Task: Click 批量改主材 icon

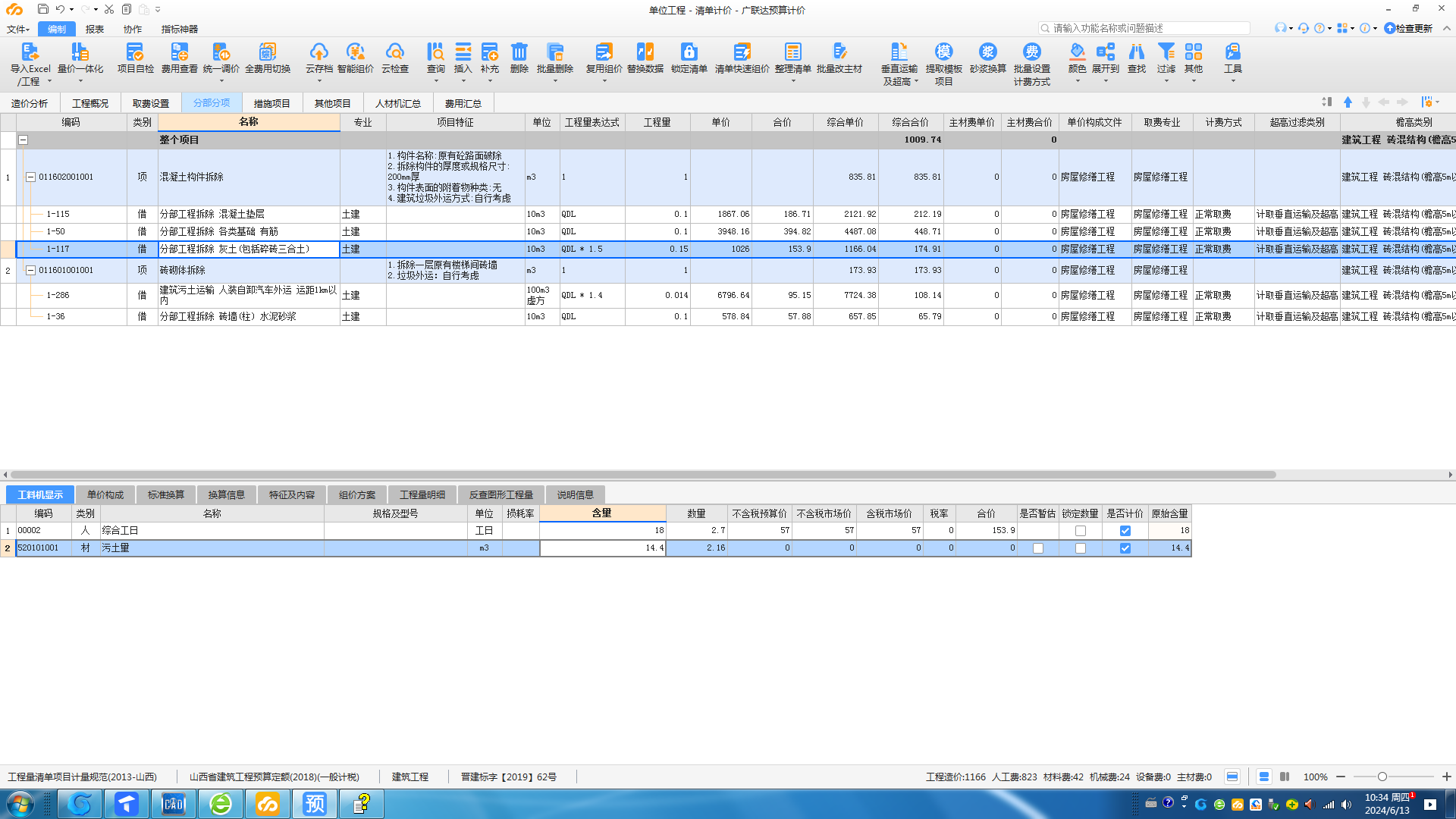Action: click(x=839, y=52)
